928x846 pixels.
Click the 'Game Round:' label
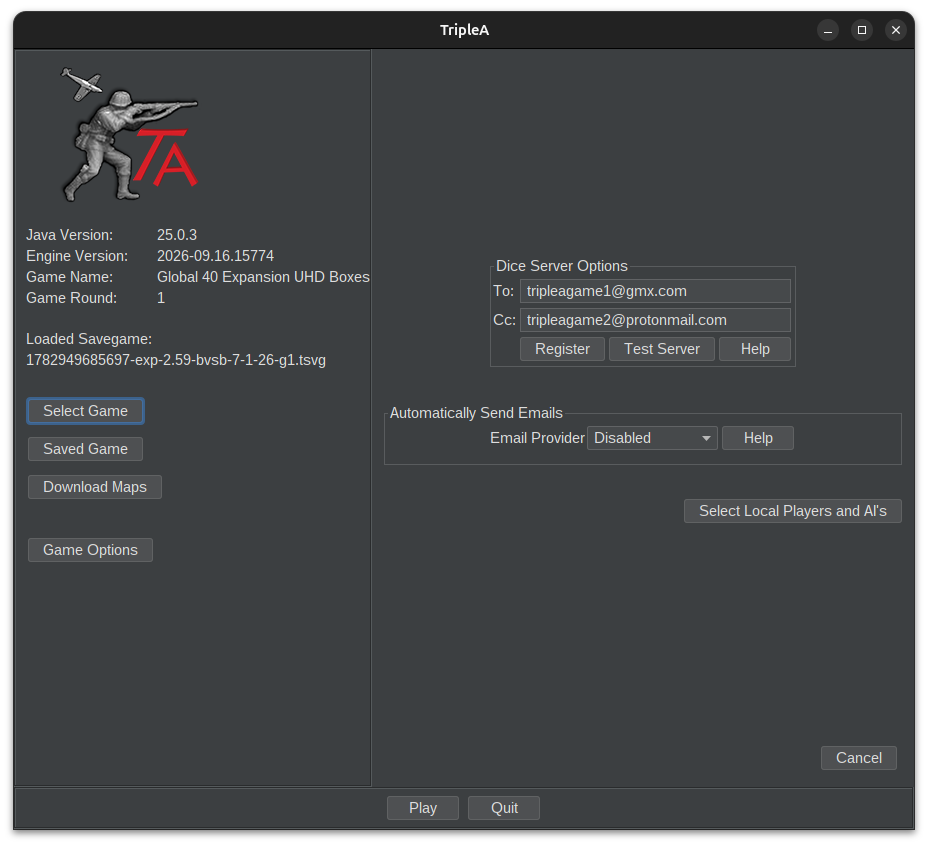[72, 298]
